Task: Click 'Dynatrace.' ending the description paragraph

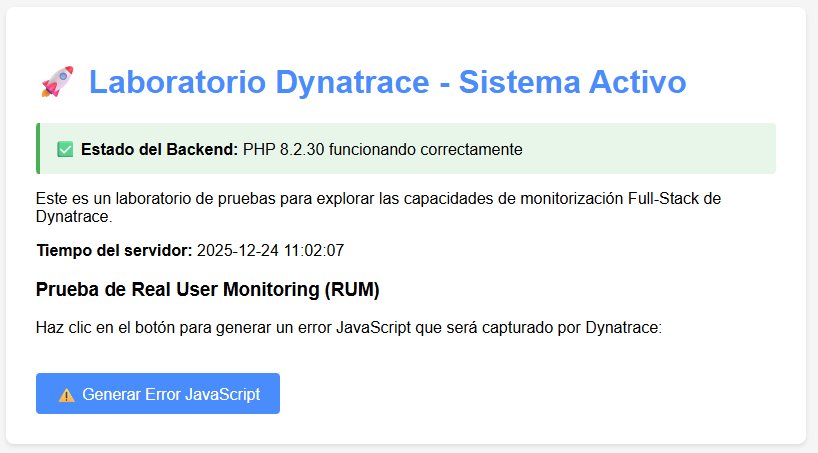Action: [x=74, y=215]
